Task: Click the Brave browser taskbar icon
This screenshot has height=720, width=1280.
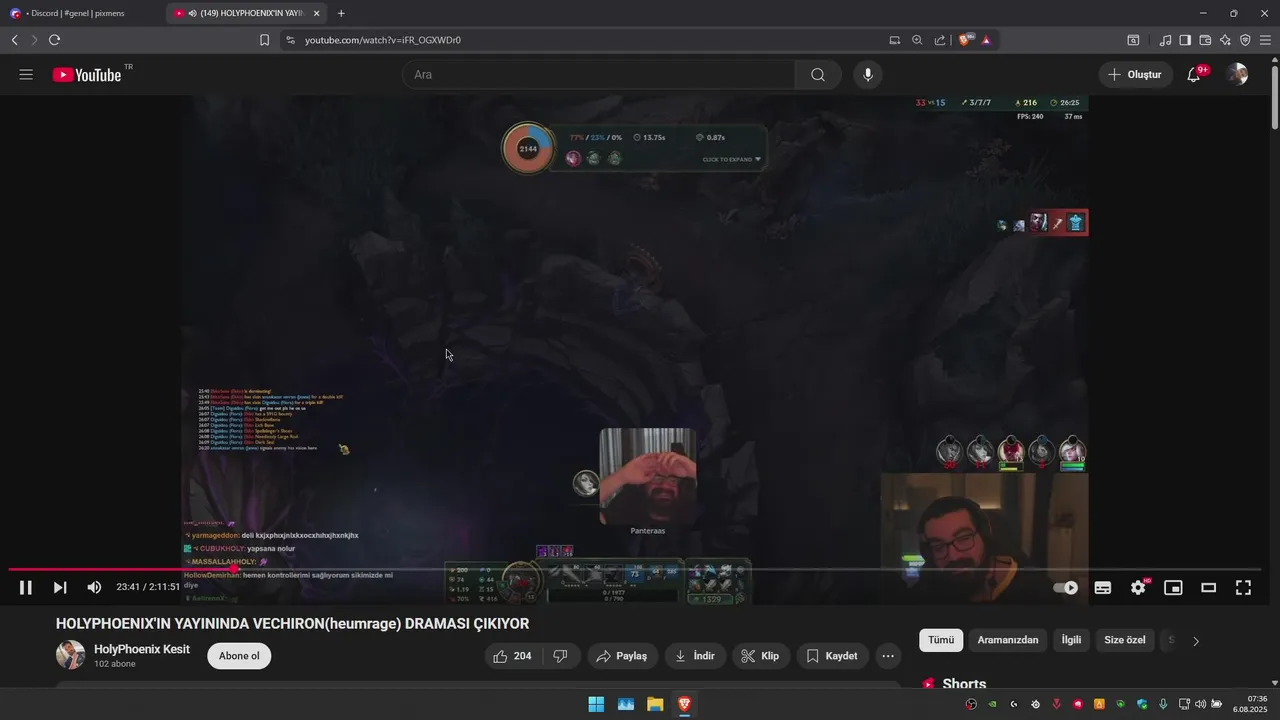Action: [684, 704]
